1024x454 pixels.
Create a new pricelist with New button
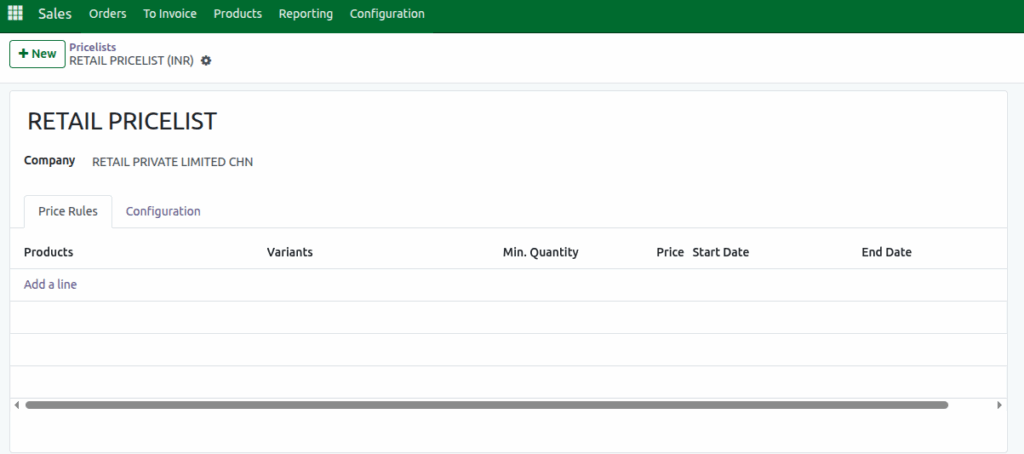tap(37, 54)
